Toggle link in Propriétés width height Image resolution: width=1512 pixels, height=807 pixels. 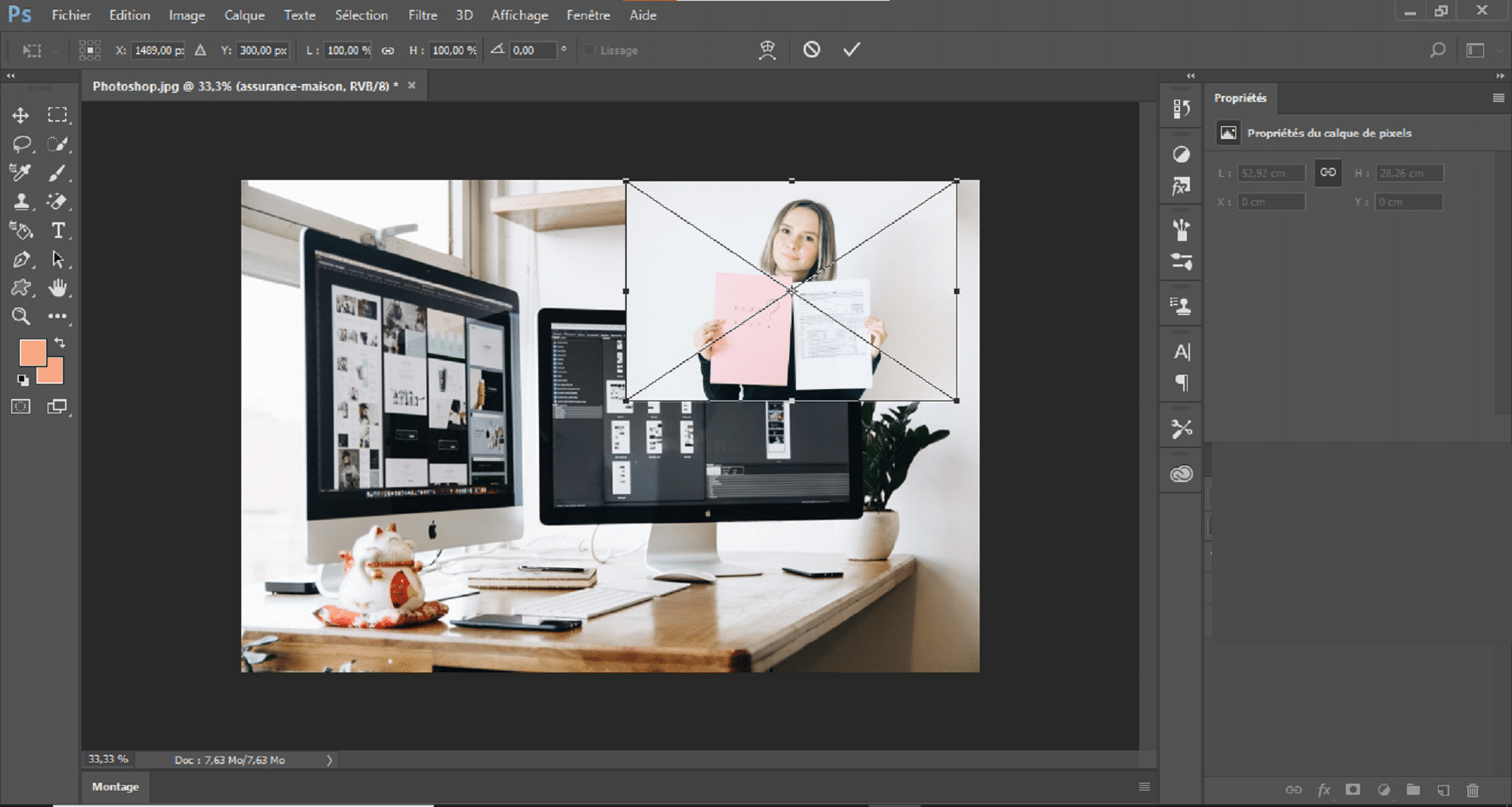1328,172
